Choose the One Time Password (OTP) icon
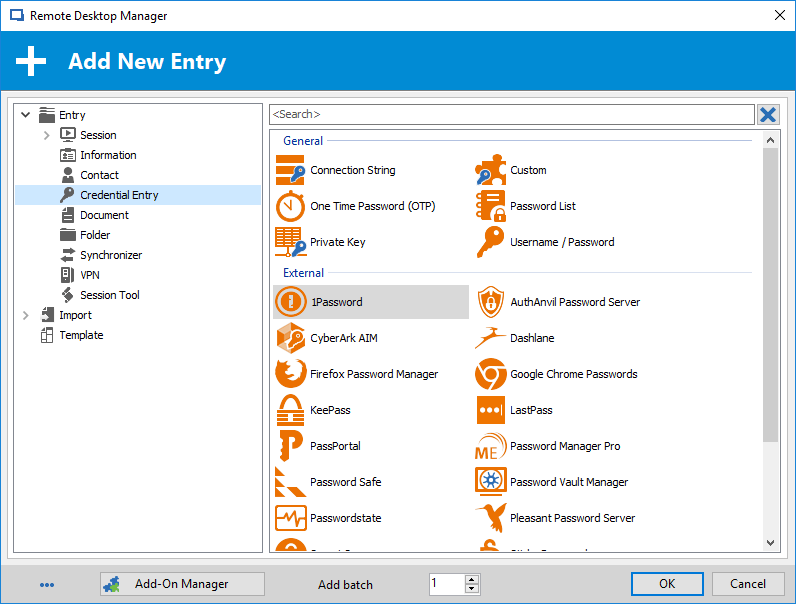Image resolution: width=796 pixels, height=604 pixels. [x=290, y=206]
